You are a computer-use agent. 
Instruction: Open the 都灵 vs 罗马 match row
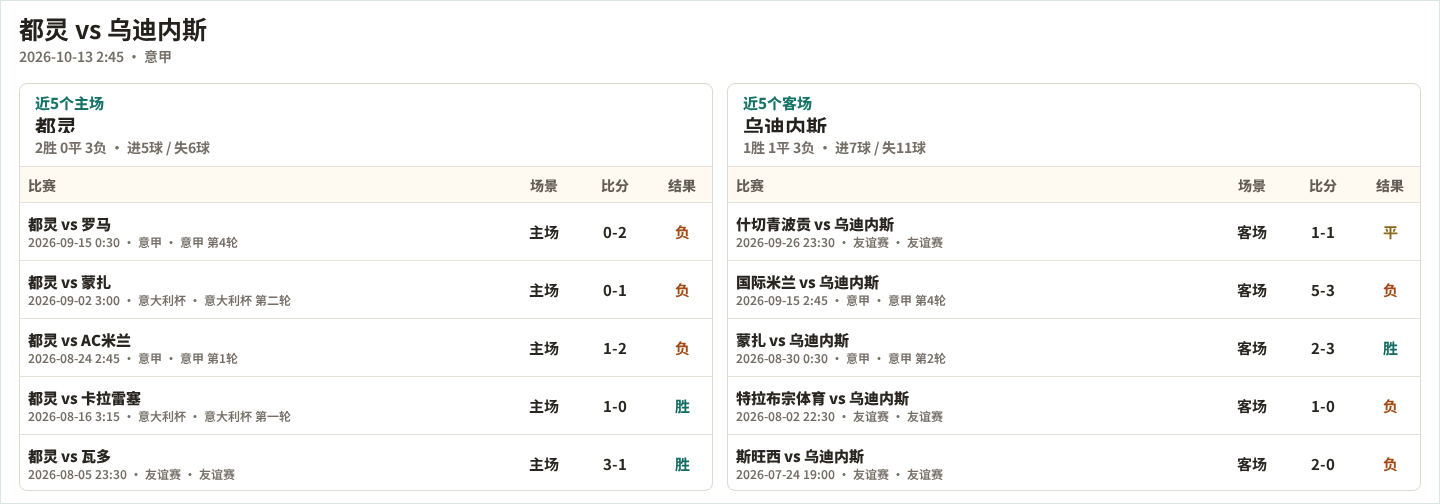[x=366, y=232]
